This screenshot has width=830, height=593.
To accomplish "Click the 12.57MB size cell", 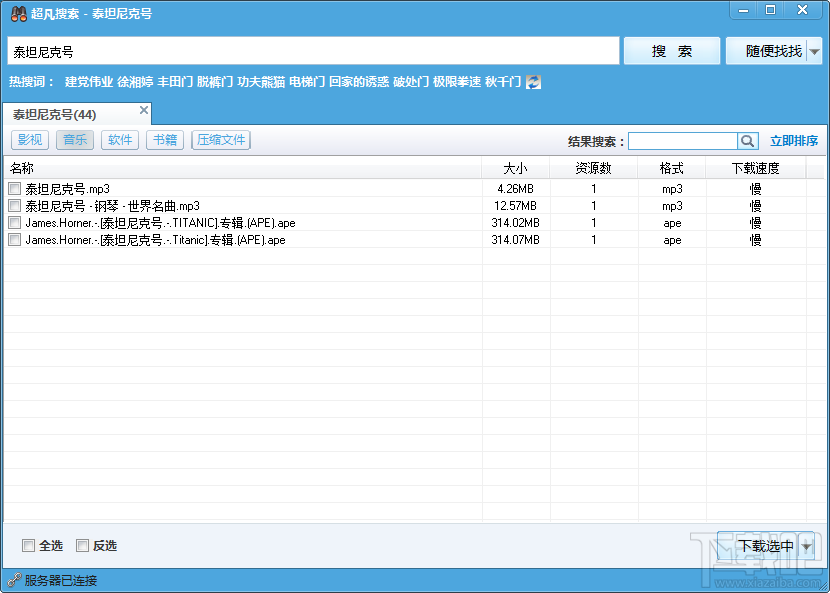I will point(516,205).
